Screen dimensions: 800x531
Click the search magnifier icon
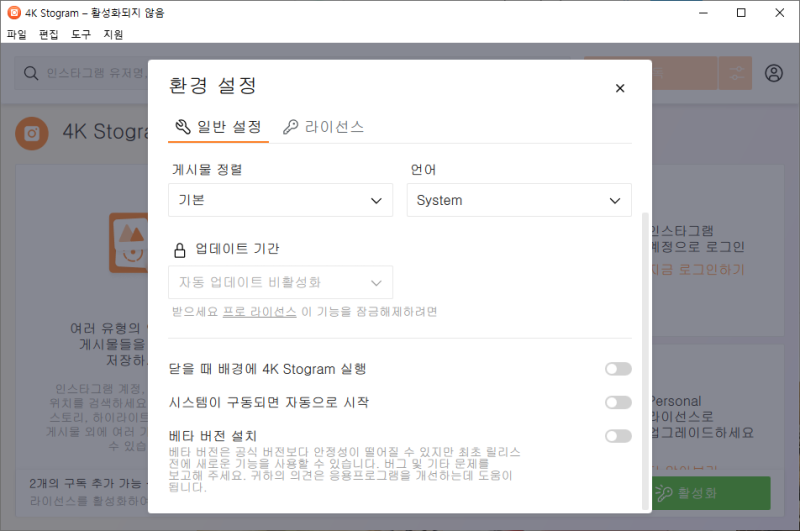31,73
